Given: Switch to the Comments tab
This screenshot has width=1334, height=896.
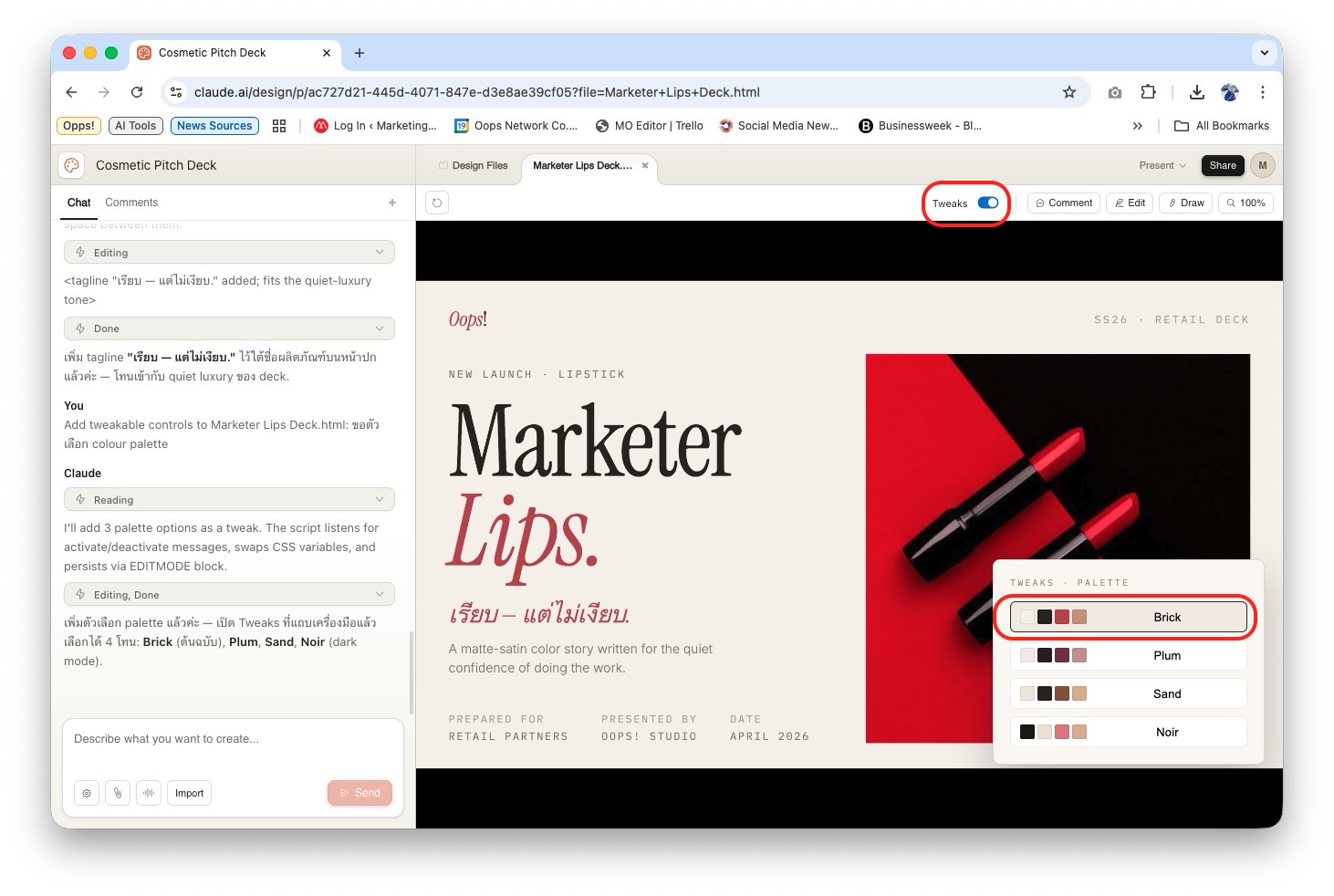Looking at the screenshot, I should coord(131,203).
